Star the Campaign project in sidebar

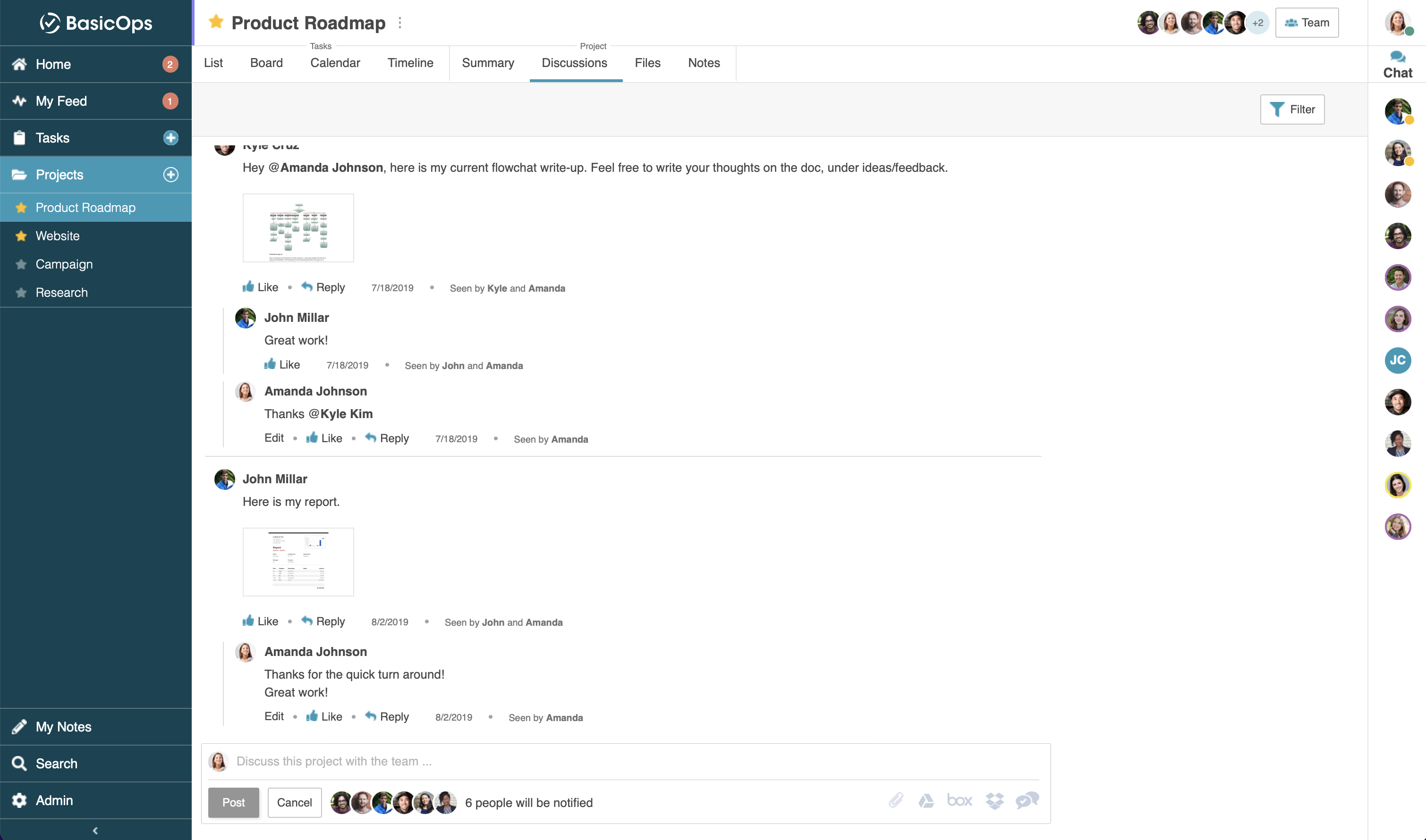click(x=21, y=264)
